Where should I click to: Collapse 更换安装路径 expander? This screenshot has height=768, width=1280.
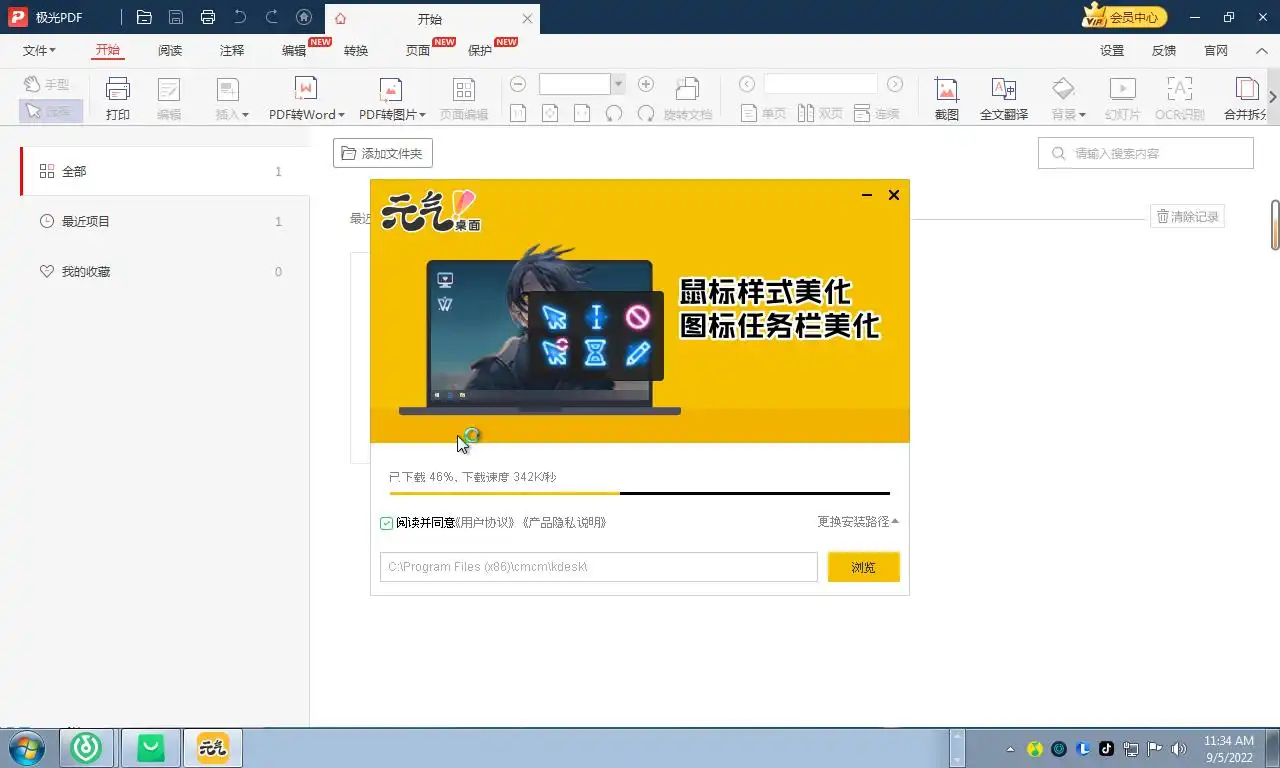pyautogui.click(x=858, y=521)
